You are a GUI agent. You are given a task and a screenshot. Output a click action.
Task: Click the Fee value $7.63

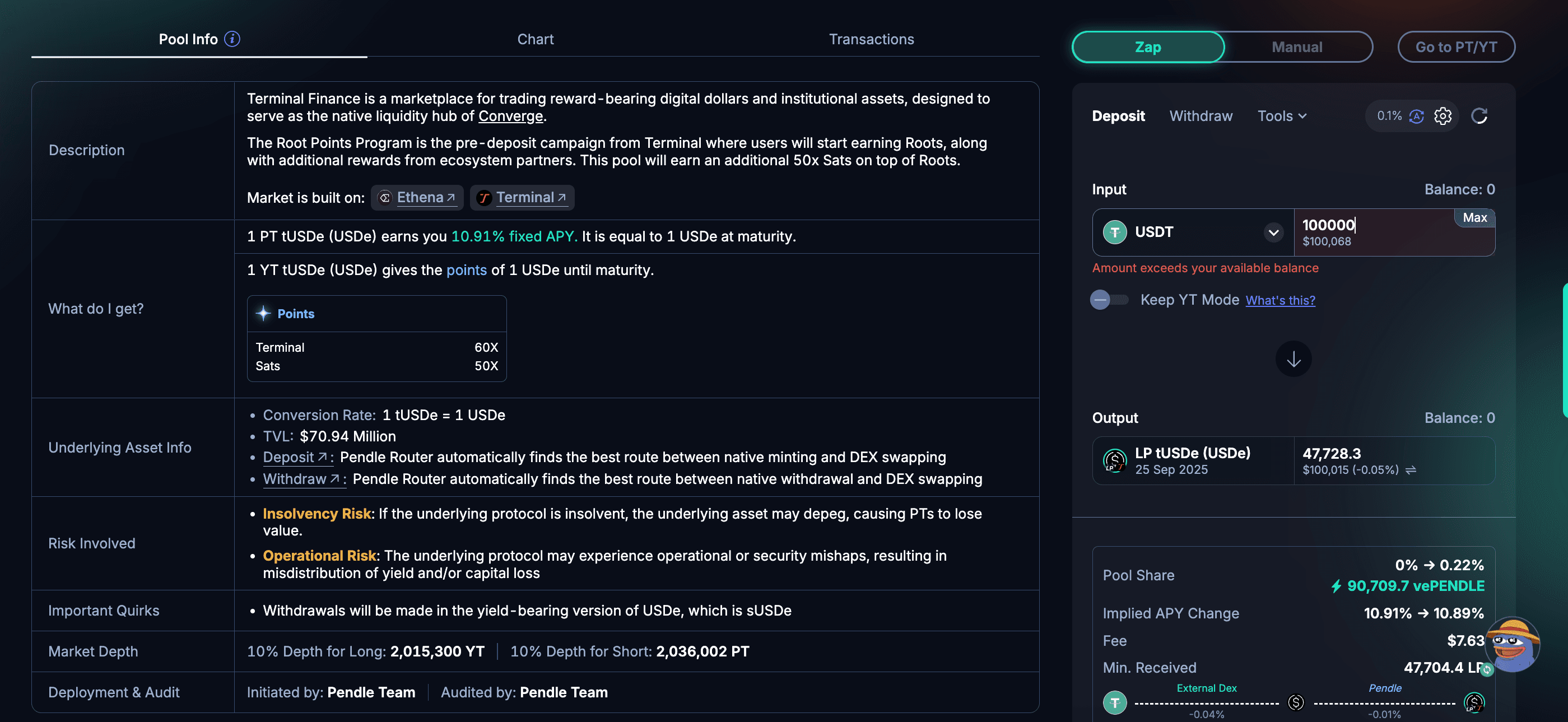tap(1465, 640)
